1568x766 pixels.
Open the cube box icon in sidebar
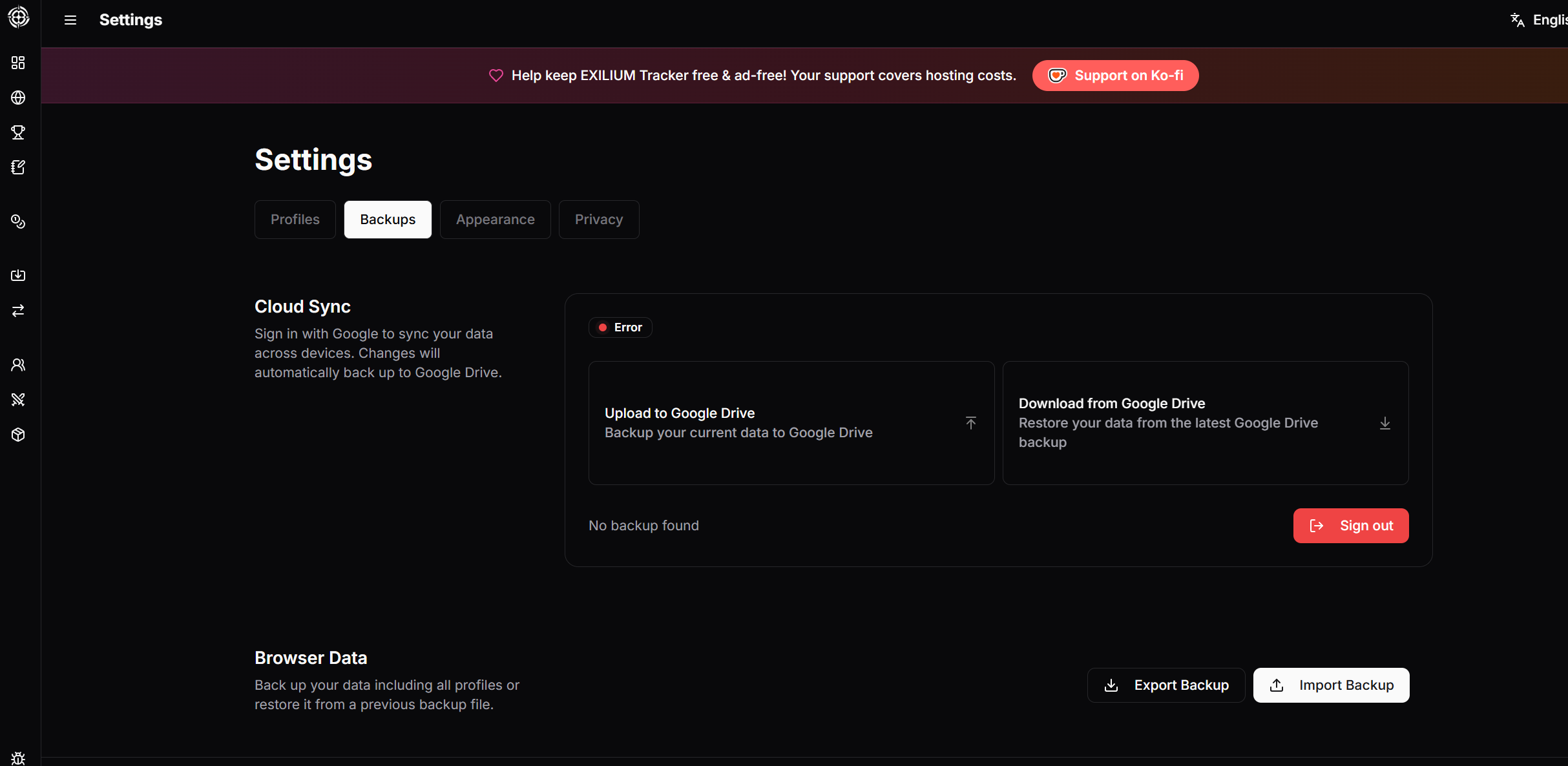point(18,435)
